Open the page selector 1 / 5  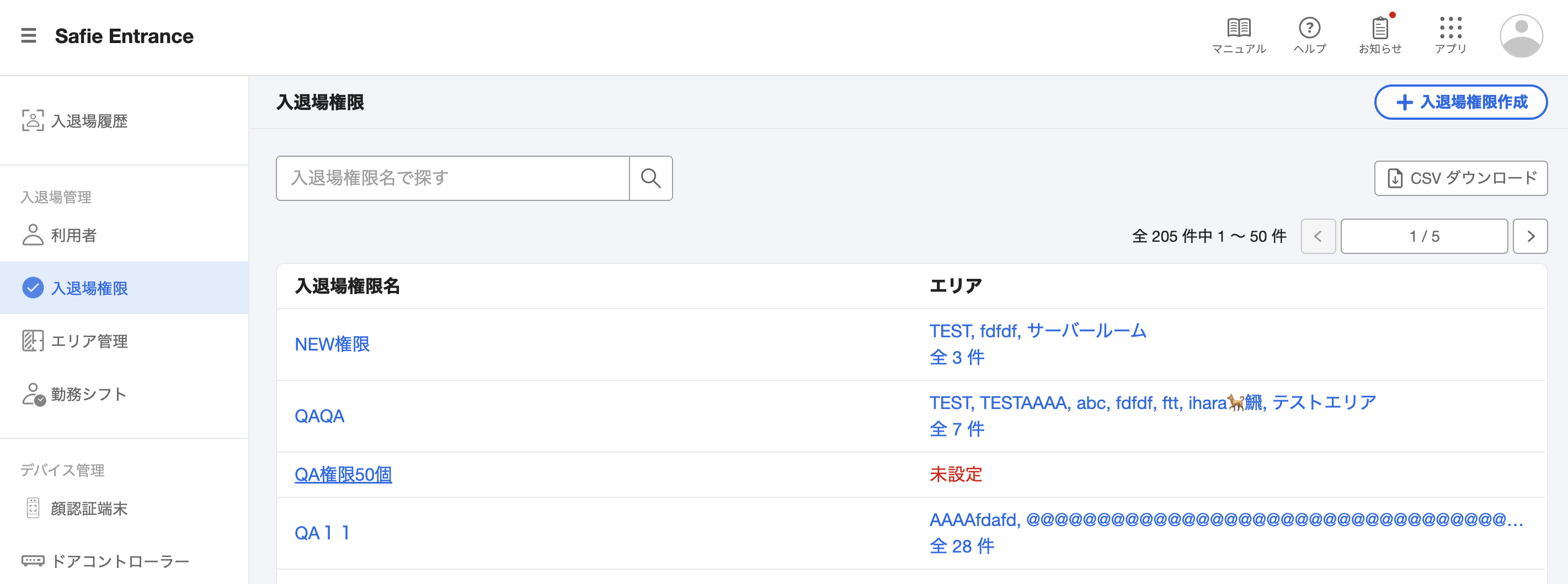point(1424,236)
